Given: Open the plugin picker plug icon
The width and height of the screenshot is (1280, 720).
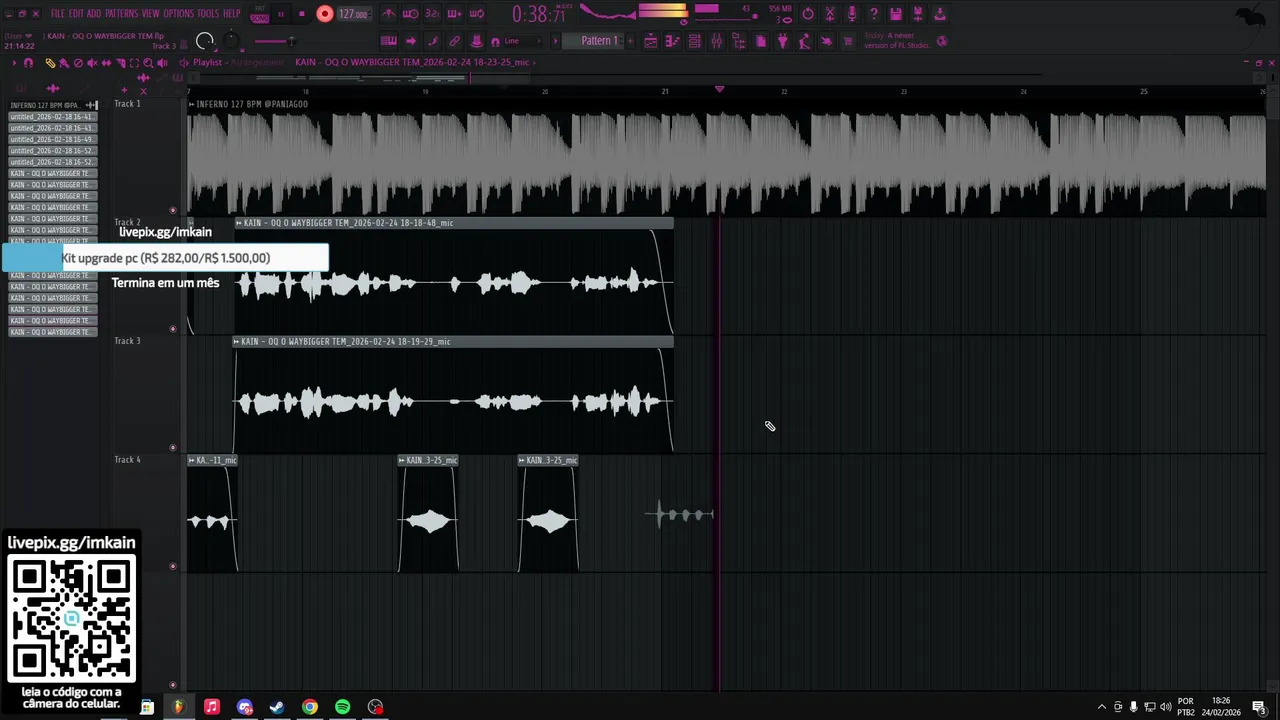Looking at the screenshot, I should pos(783,41).
